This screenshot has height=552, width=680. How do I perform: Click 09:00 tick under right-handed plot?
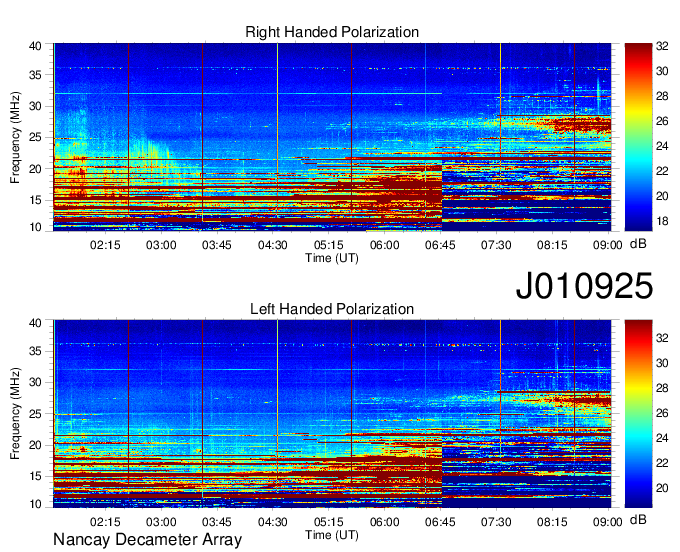[x=608, y=245]
